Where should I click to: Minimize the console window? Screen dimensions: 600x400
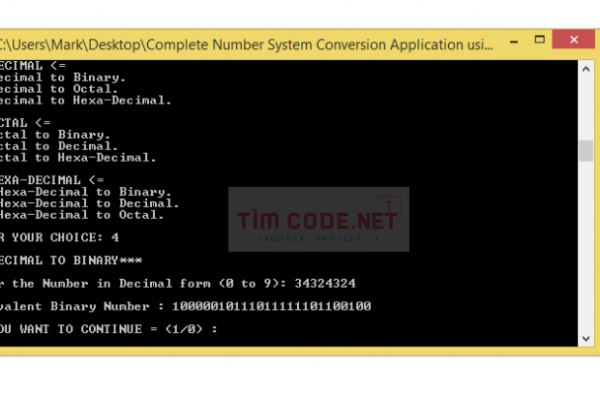click(x=514, y=40)
